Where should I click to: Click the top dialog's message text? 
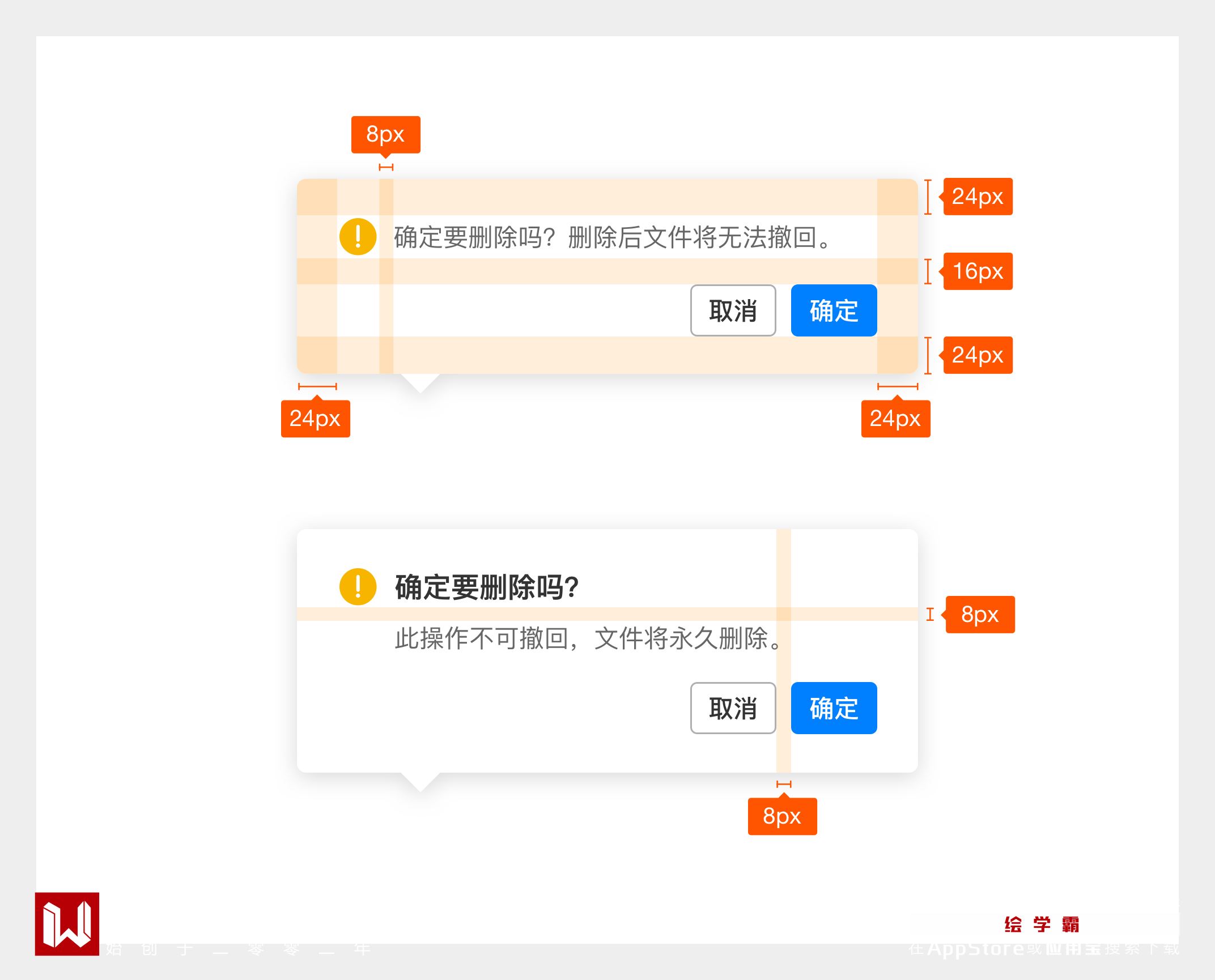[x=612, y=237]
